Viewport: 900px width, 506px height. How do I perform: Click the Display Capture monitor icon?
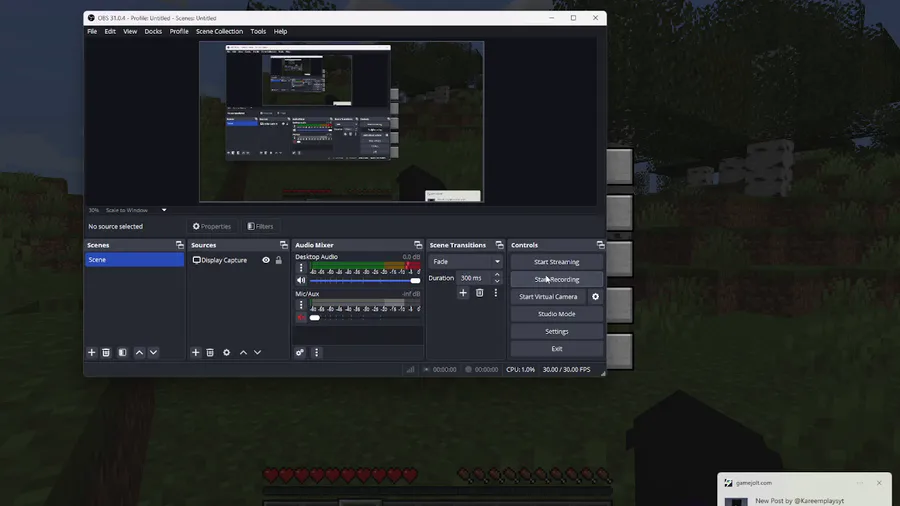coord(196,260)
